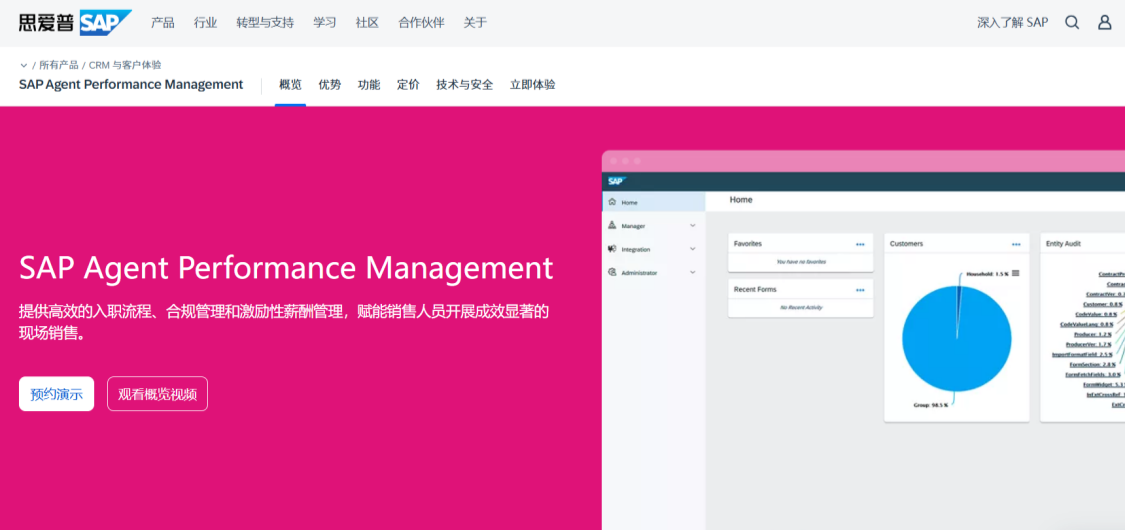
Task: Click the 预约演示 button
Action: pos(57,394)
